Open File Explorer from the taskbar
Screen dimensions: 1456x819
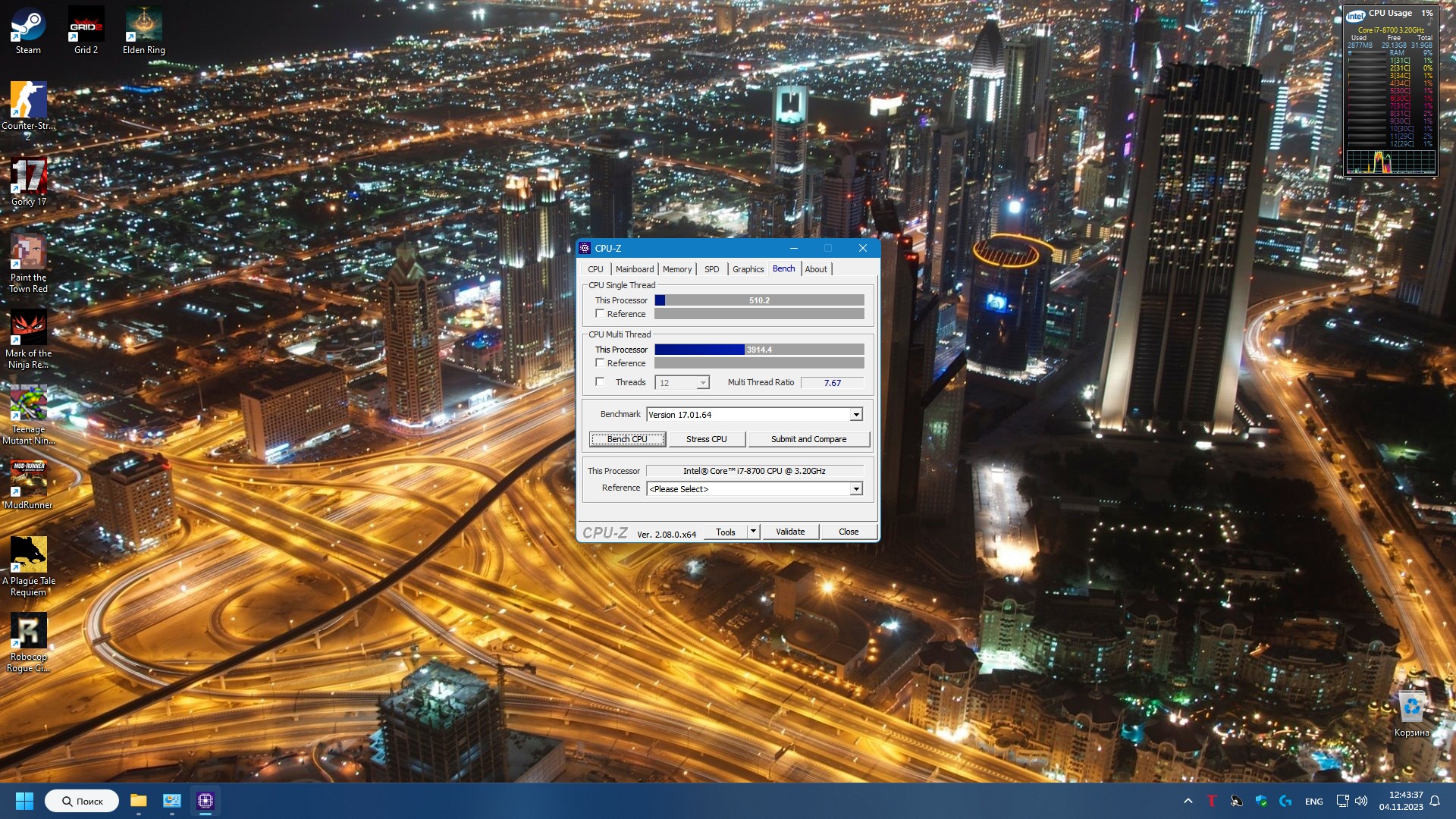[x=138, y=801]
